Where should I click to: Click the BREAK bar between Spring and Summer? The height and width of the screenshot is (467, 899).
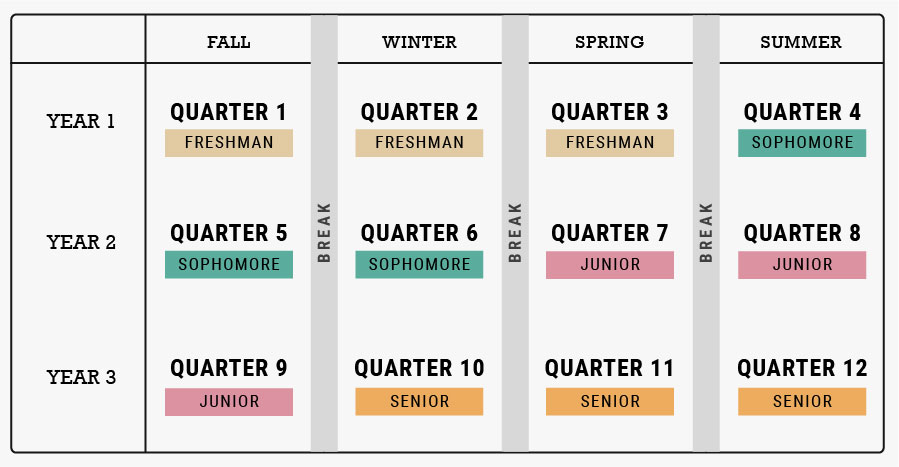pos(706,233)
